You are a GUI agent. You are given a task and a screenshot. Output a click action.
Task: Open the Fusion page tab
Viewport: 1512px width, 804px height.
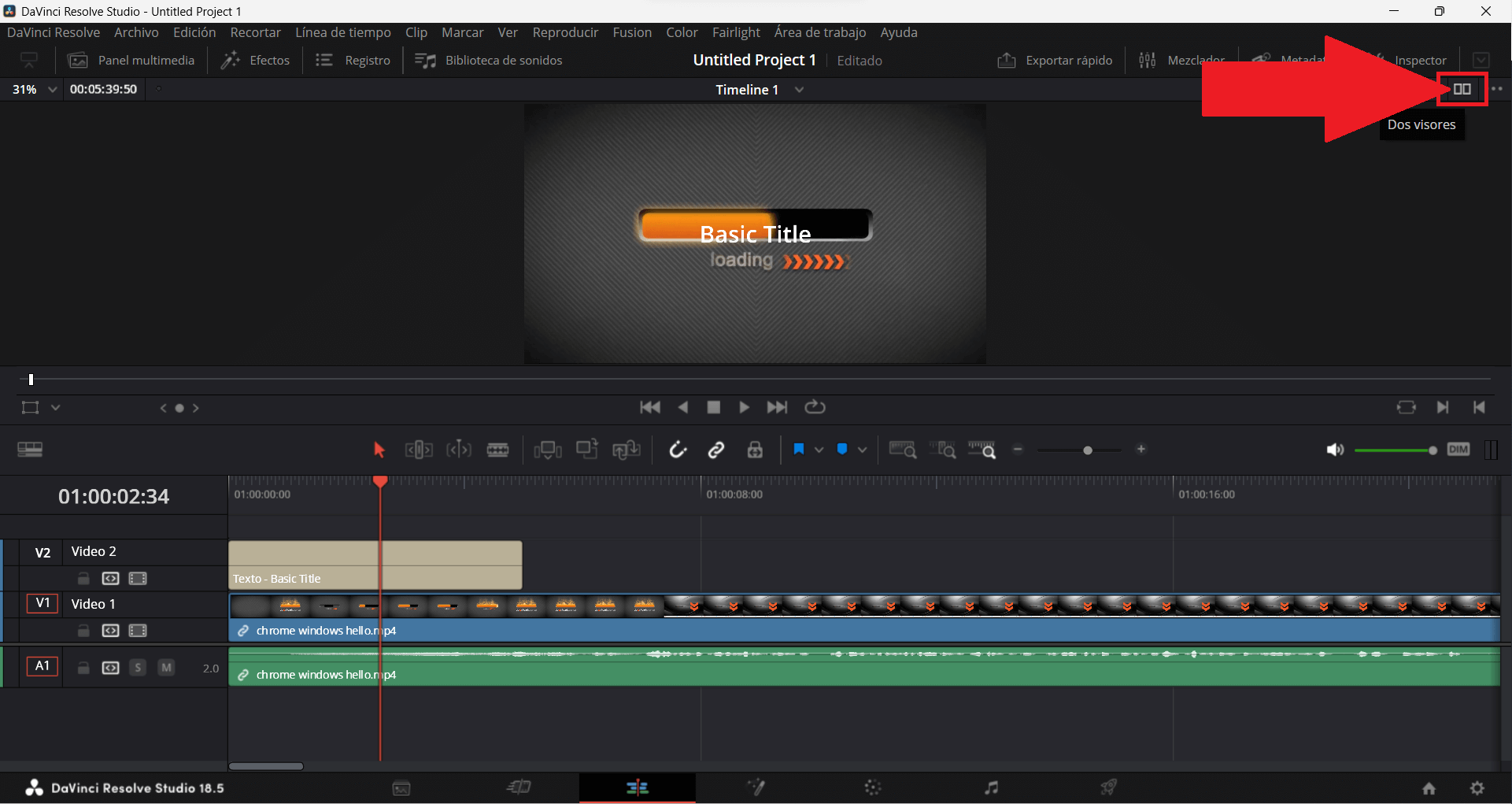[x=756, y=787]
